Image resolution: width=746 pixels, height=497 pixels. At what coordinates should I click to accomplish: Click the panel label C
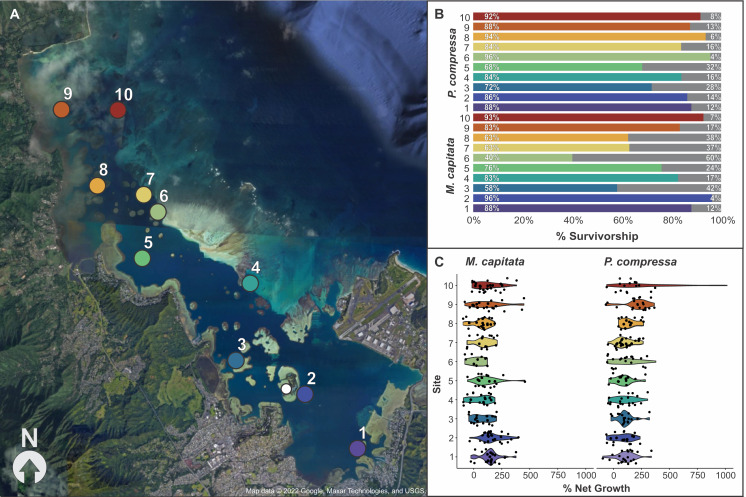coord(440,262)
